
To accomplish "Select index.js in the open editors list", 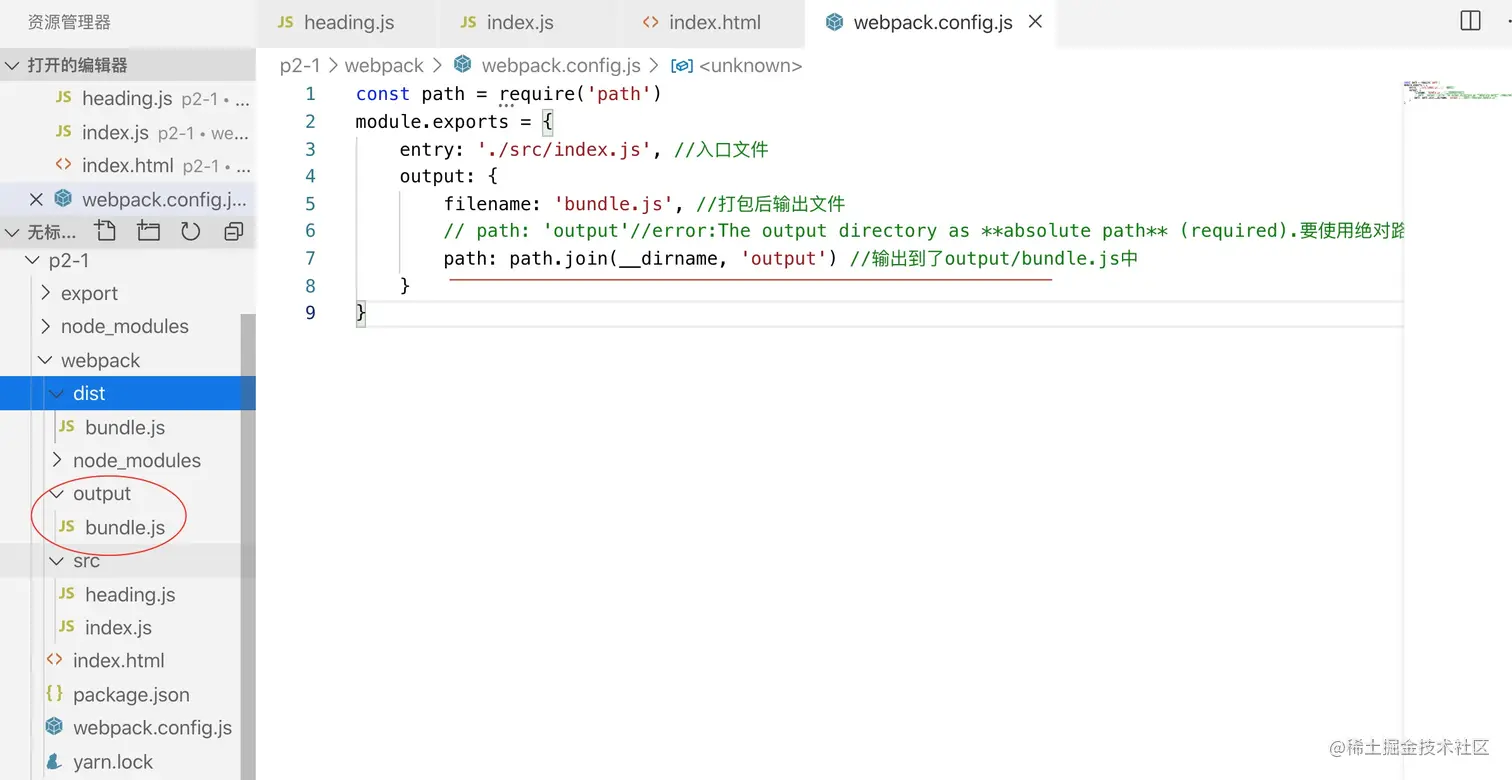I will tap(115, 132).
